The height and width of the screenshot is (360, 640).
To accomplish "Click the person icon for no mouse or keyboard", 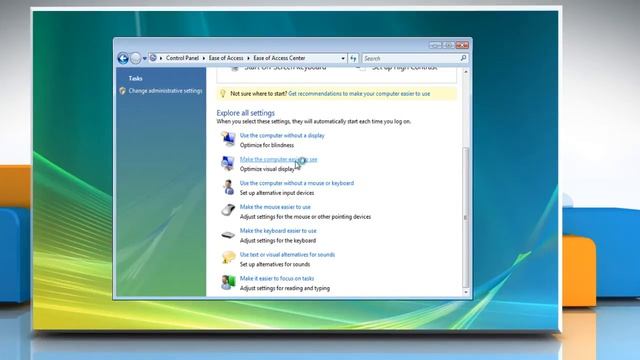I will point(228,187).
